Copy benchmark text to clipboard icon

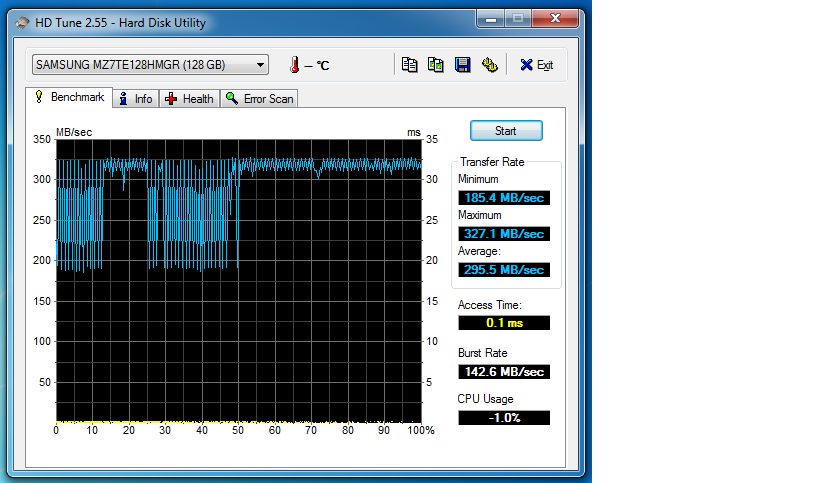(410, 65)
